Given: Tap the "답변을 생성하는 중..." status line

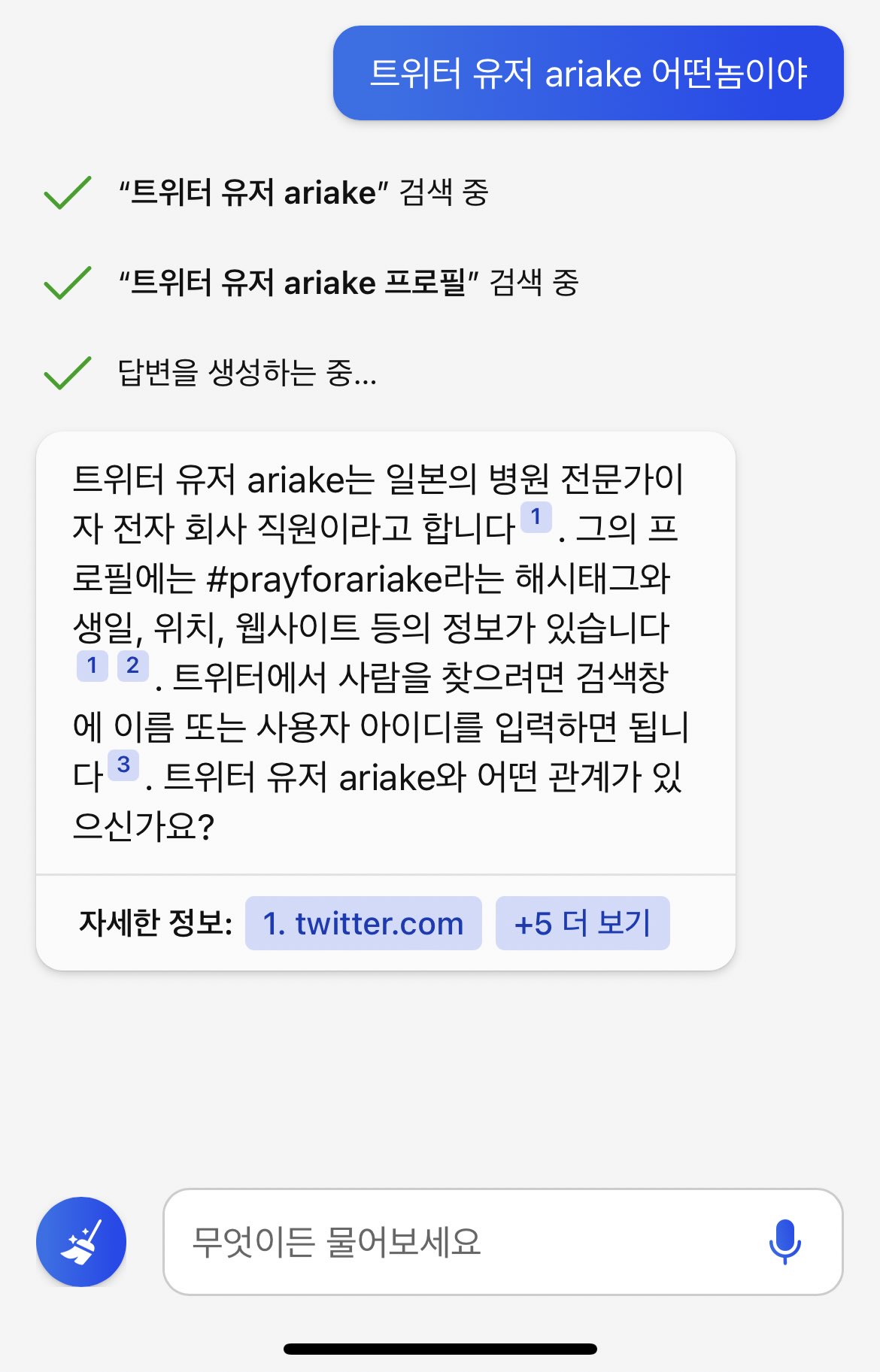Looking at the screenshot, I should 247,373.
